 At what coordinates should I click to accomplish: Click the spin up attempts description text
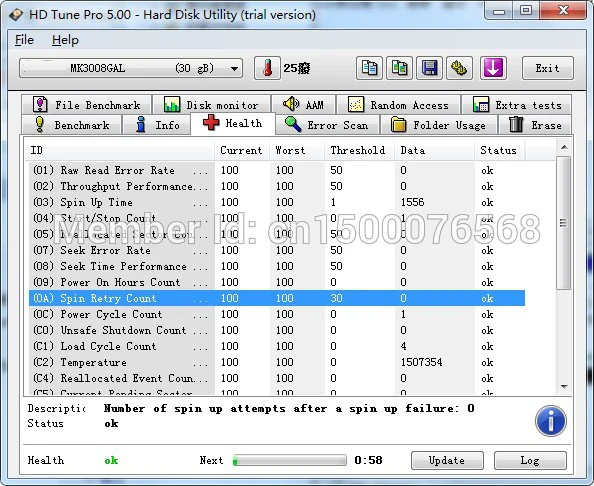coord(289,408)
